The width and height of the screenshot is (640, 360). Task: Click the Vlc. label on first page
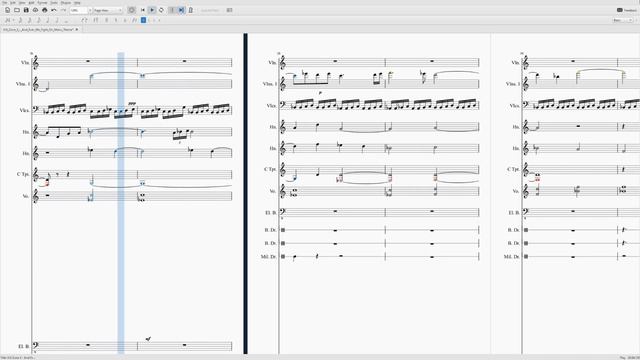tap(24, 110)
